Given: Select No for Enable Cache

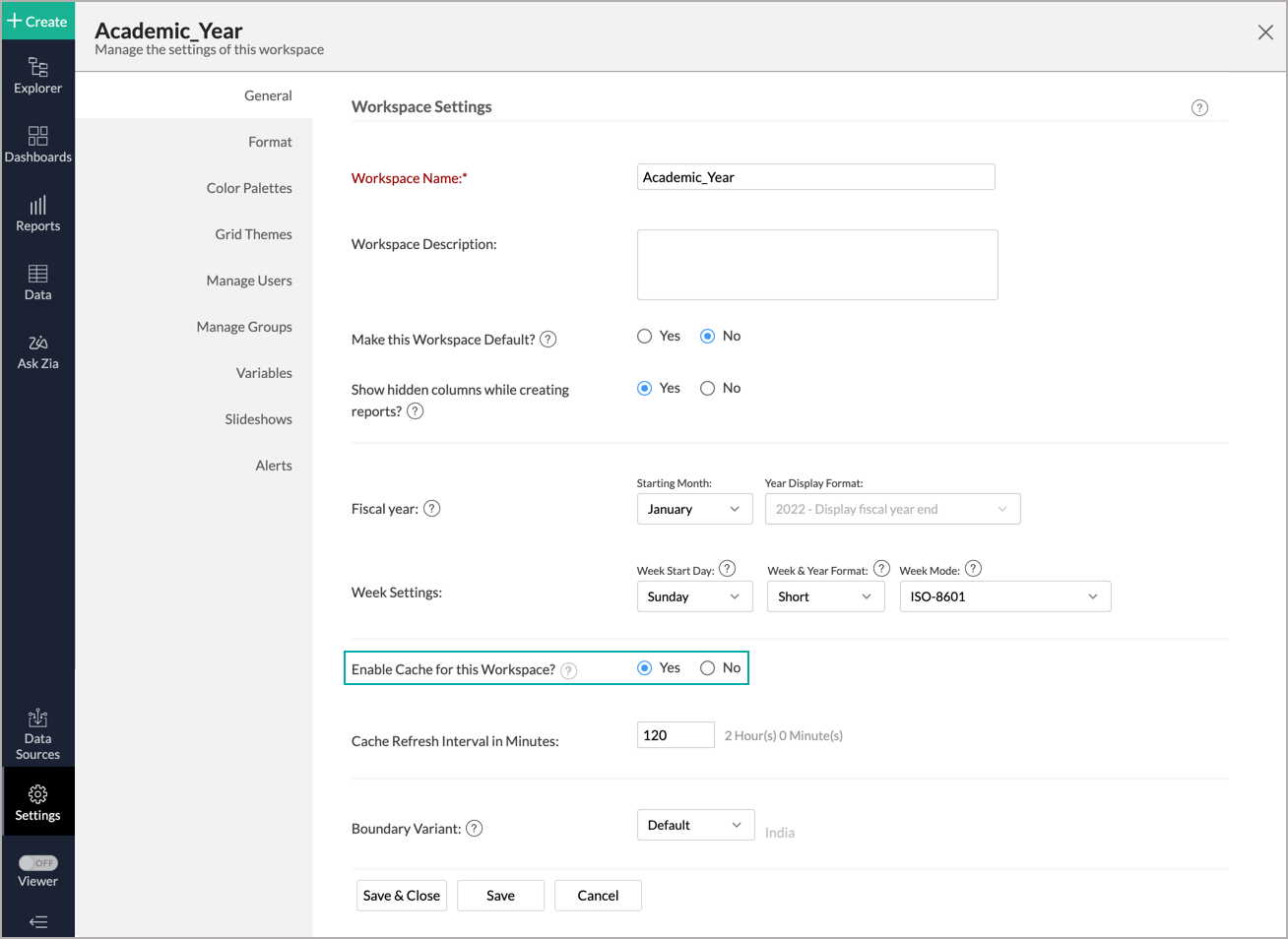Looking at the screenshot, I should [x=707, y=668].
